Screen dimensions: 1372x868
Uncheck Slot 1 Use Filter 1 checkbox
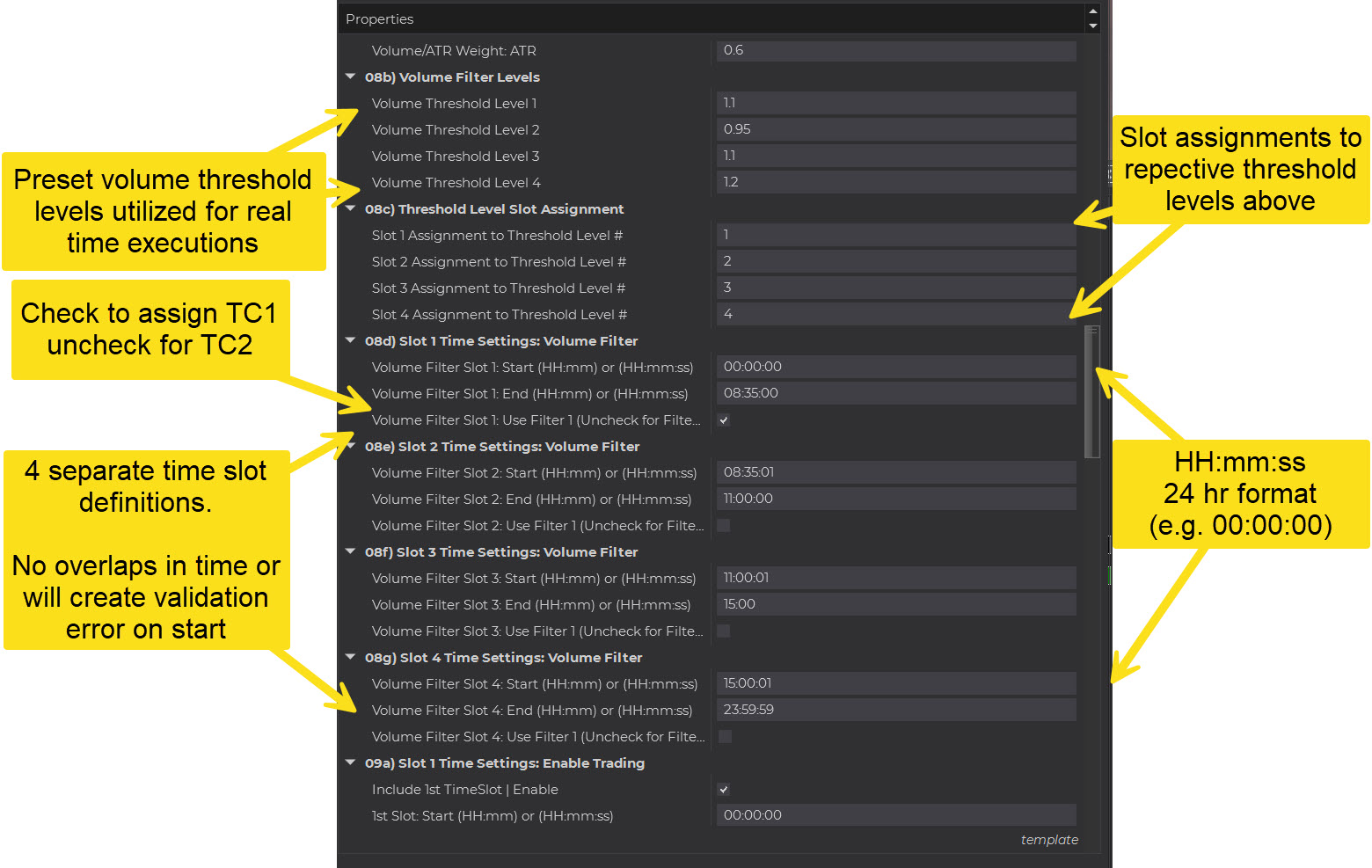click(723, 420)
